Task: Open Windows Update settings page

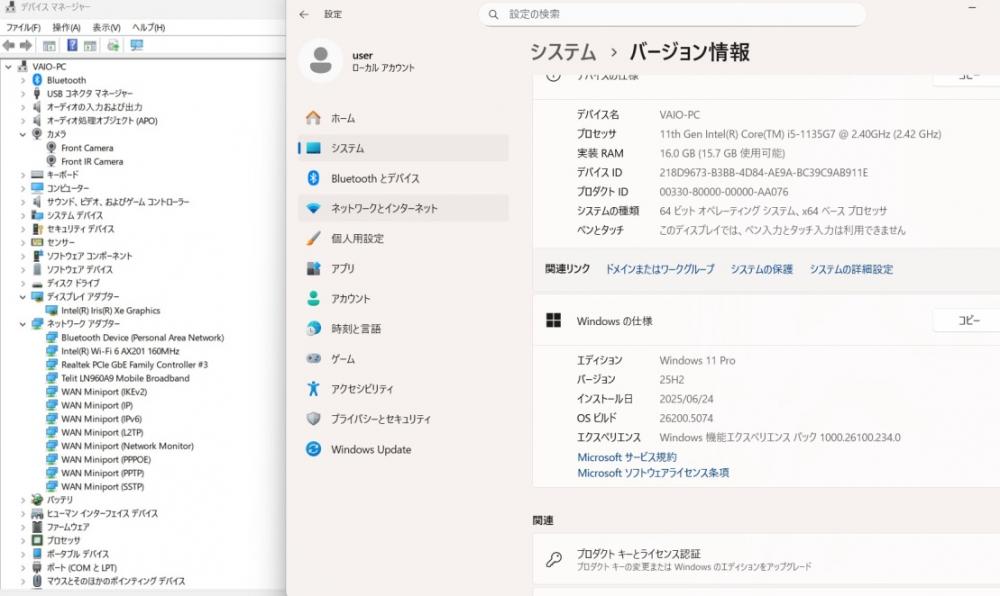Action: [403, 449]
